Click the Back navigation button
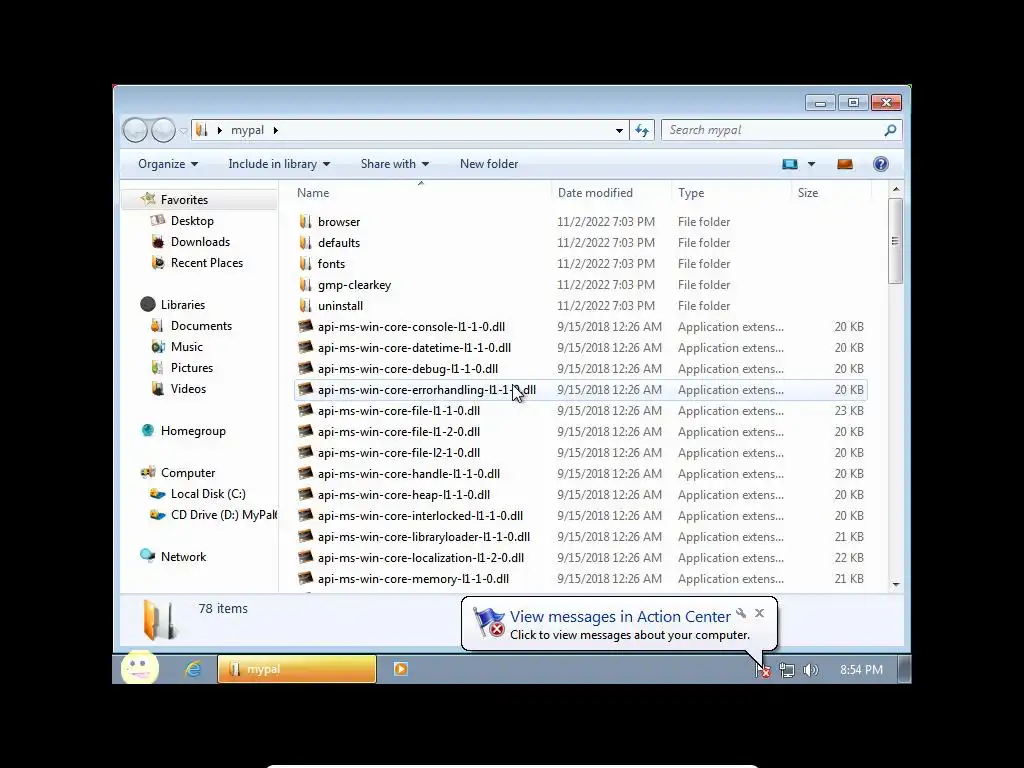The width and height of the screenshot is (1024, 768). [136, 130]
